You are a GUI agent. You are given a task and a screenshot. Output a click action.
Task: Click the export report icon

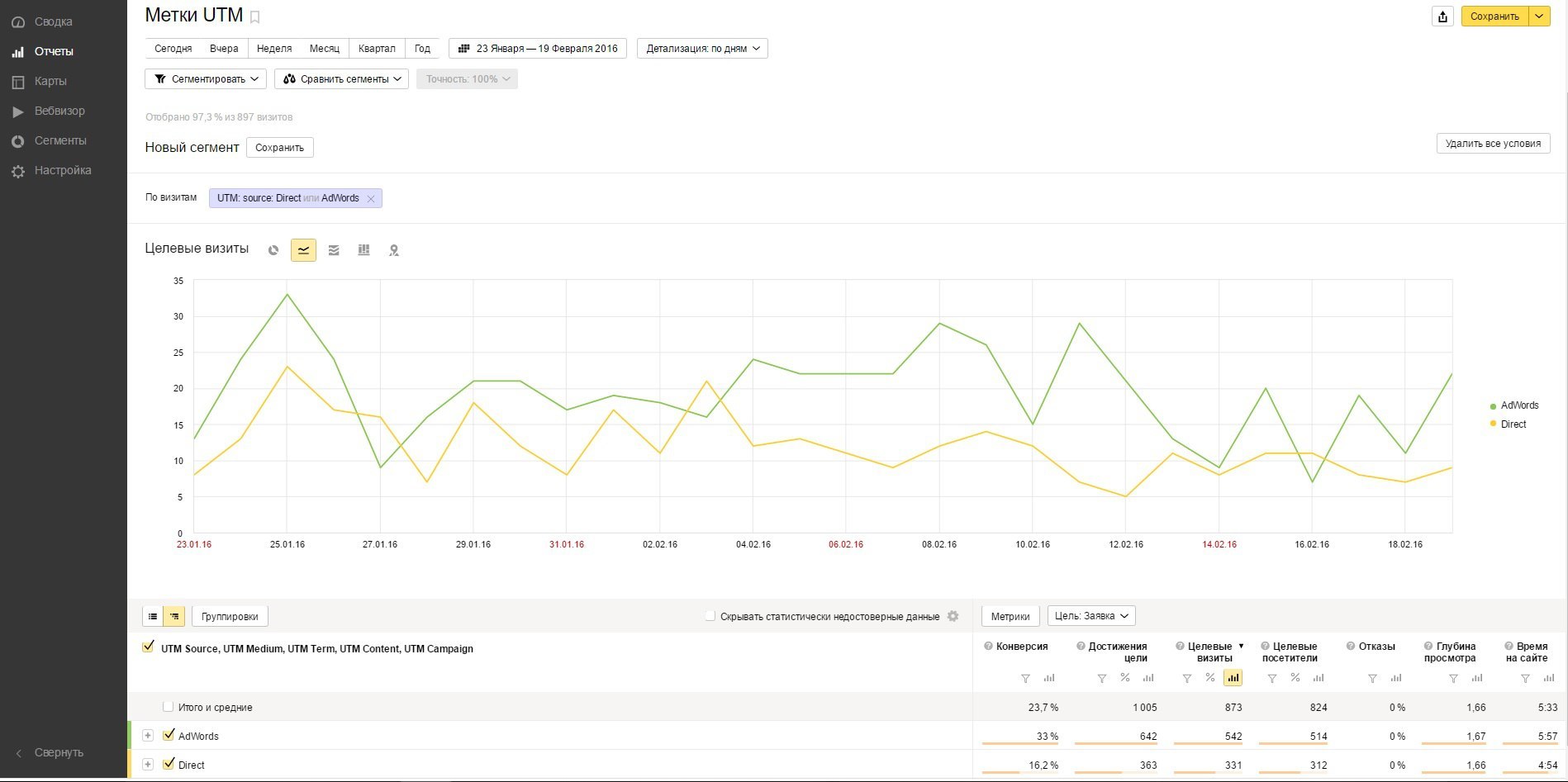[x=1442, y=17]
